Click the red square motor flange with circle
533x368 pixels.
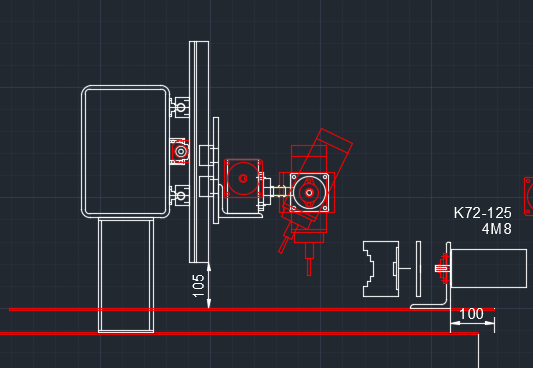[x=243, y=178]
